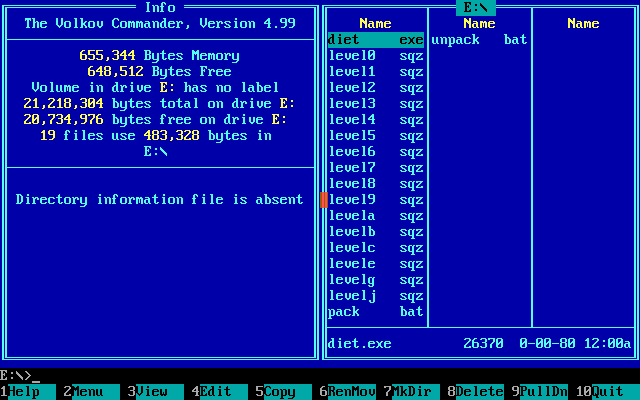Click the E:\ panel title tab

pyautogui.click(x=476, y=7)
